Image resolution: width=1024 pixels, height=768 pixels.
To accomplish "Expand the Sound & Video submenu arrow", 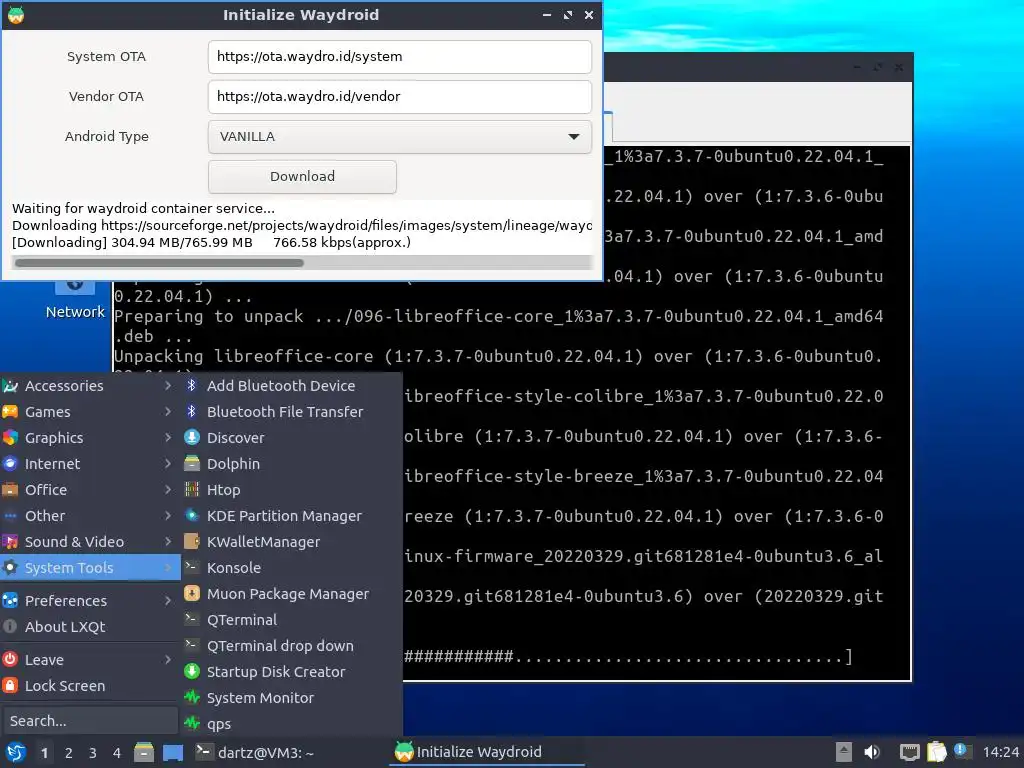I will click(168, 541).
